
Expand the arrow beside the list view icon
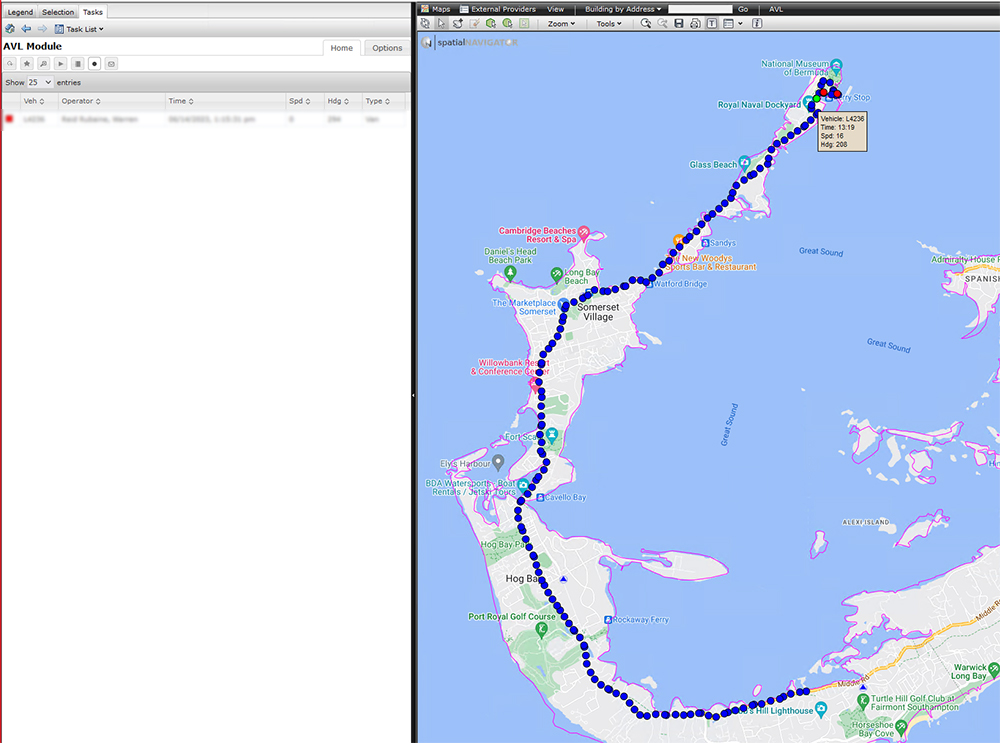[740, 24]
